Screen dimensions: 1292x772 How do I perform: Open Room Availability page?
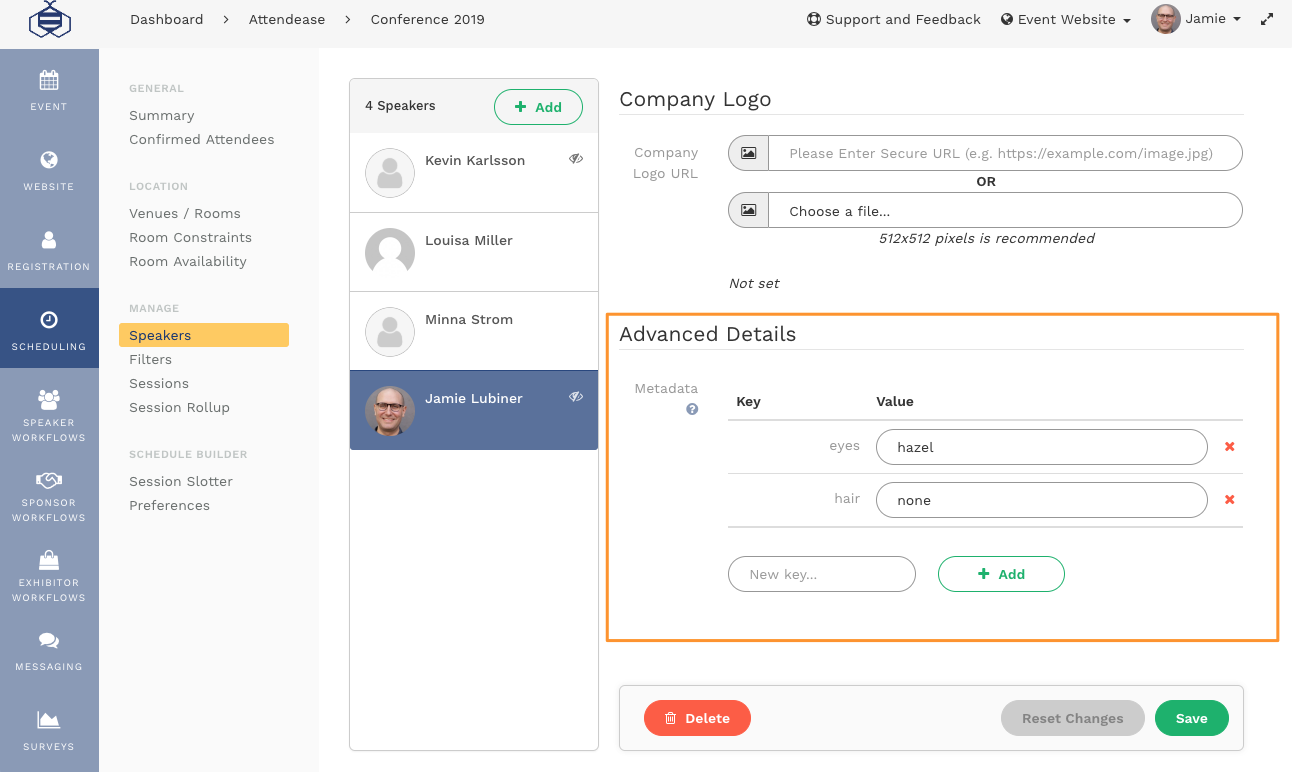pyautogui.click(x=188, y=261)
